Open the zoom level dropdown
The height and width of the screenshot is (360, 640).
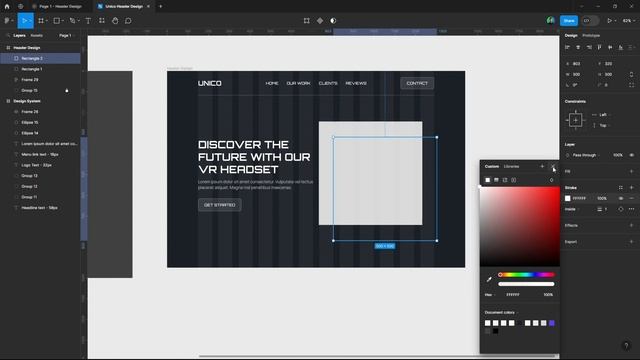628,20
